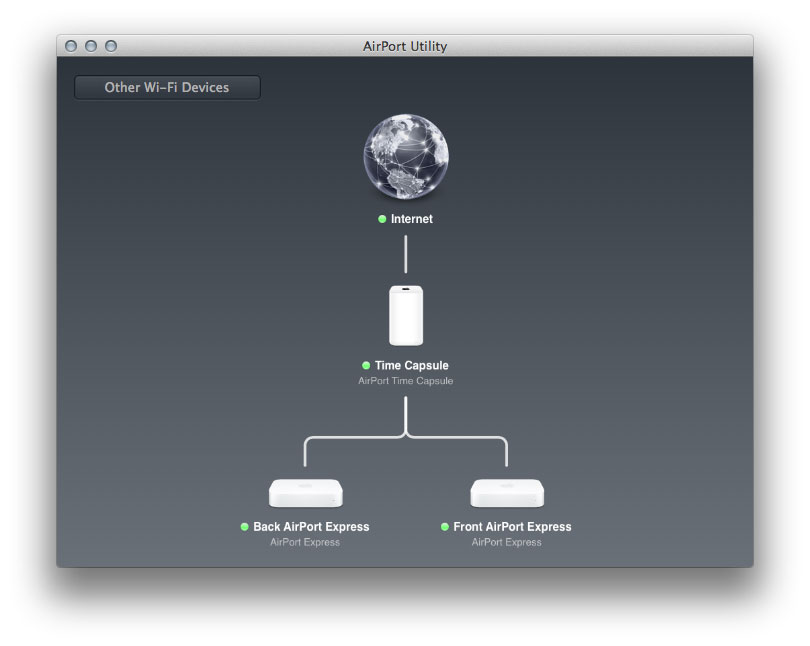Click the Front AirPort Express label

pyautogui.click(x=512, y=527)
